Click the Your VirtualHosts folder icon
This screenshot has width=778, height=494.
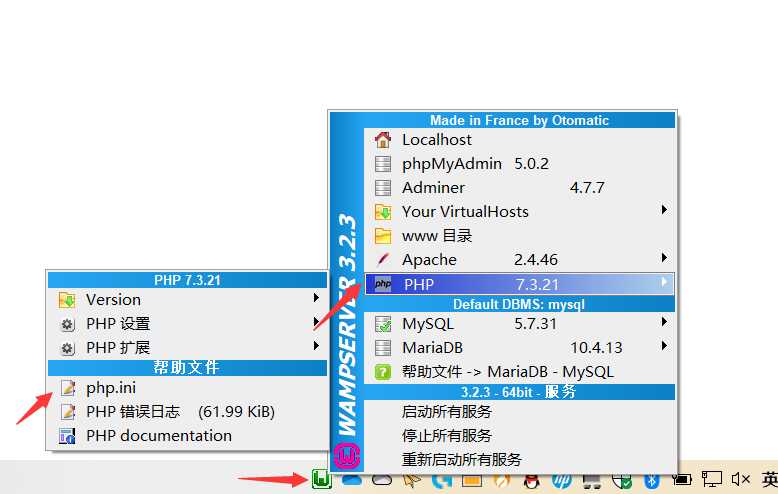click(383, 212)
